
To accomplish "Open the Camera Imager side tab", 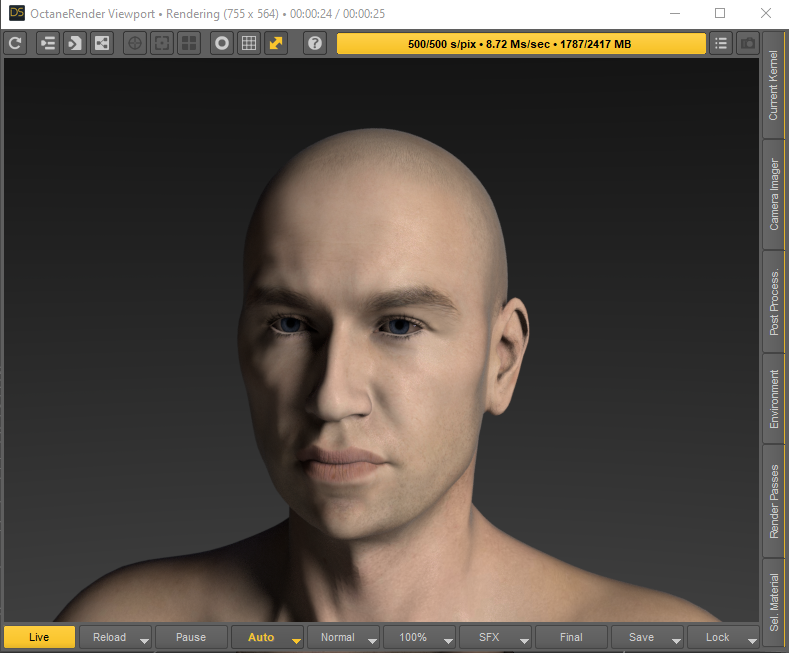I will [x=773, y=195].
